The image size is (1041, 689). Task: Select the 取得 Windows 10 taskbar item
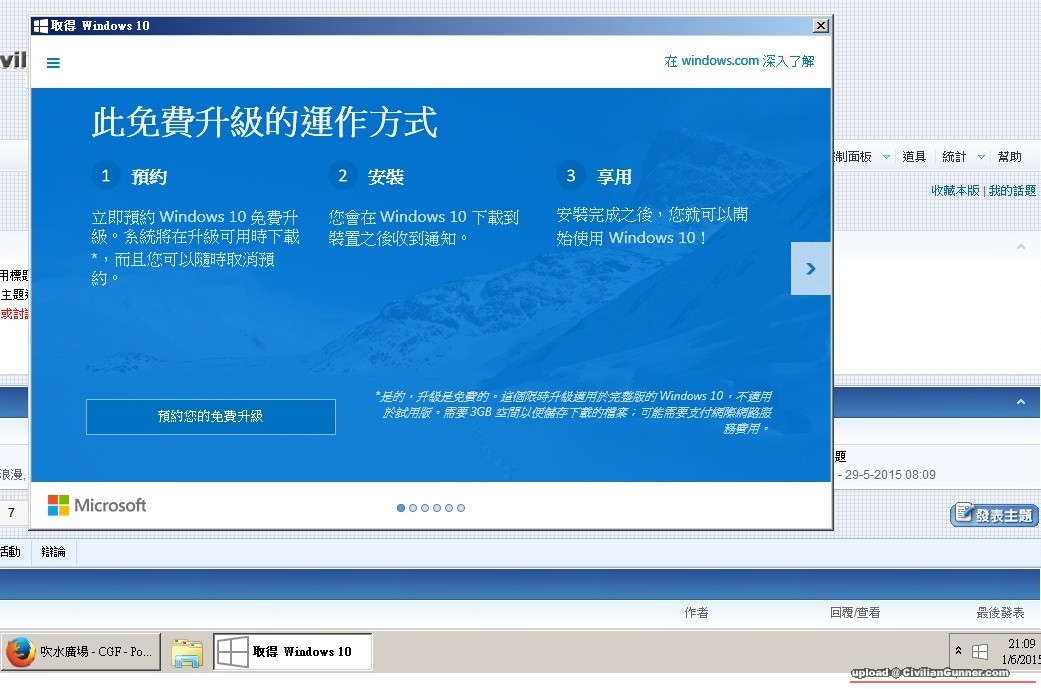(292, 652)
